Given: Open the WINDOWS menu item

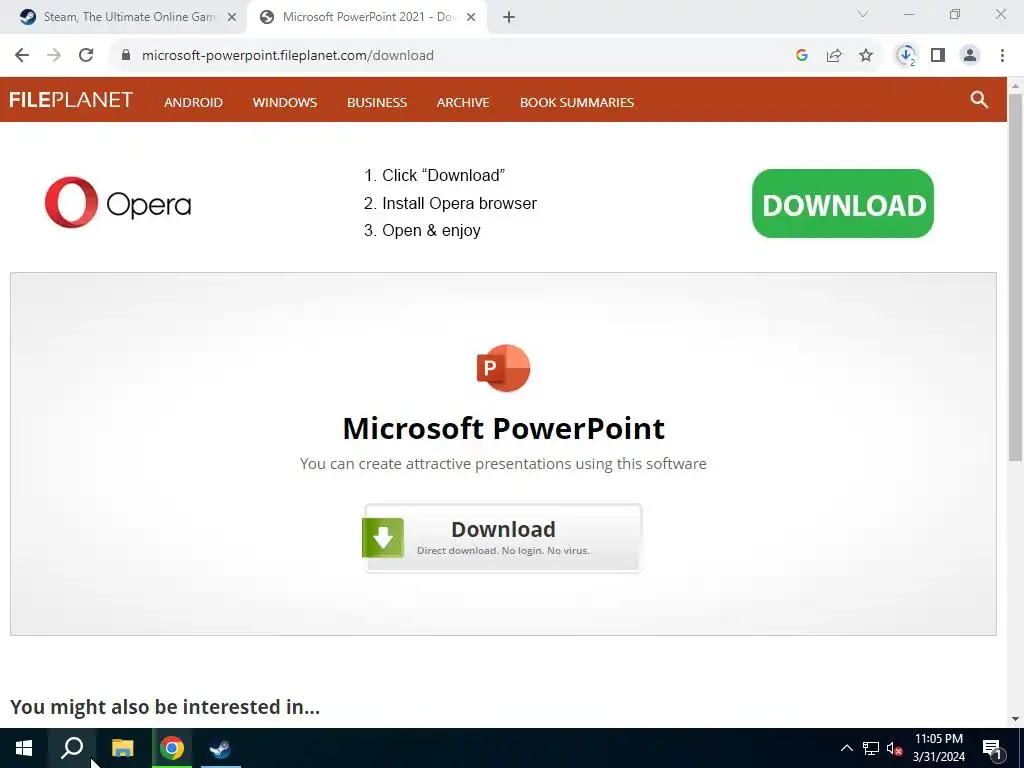Looking at the screenshot, I should (x=285, y=103).
